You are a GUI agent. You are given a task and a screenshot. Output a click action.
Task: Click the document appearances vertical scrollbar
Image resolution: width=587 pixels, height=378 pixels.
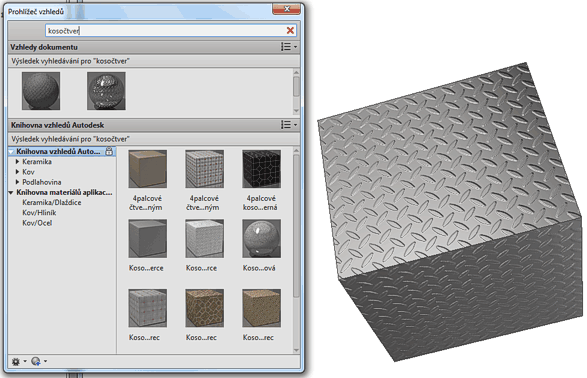tap(296, 92)
